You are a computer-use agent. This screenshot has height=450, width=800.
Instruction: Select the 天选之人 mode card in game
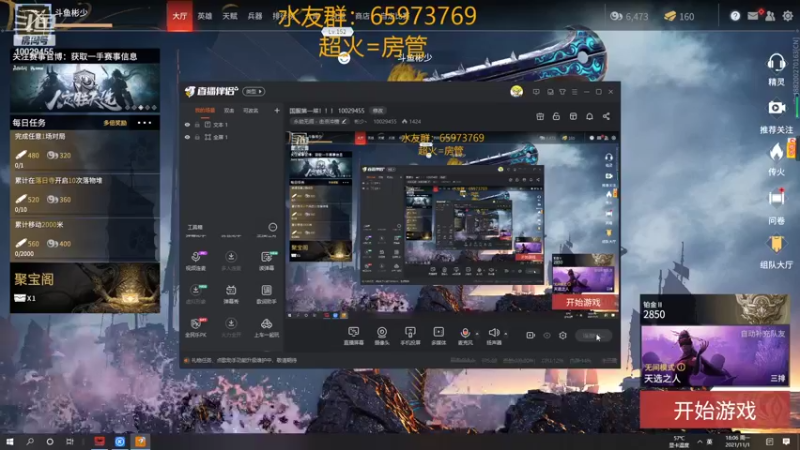coord(714,356)
